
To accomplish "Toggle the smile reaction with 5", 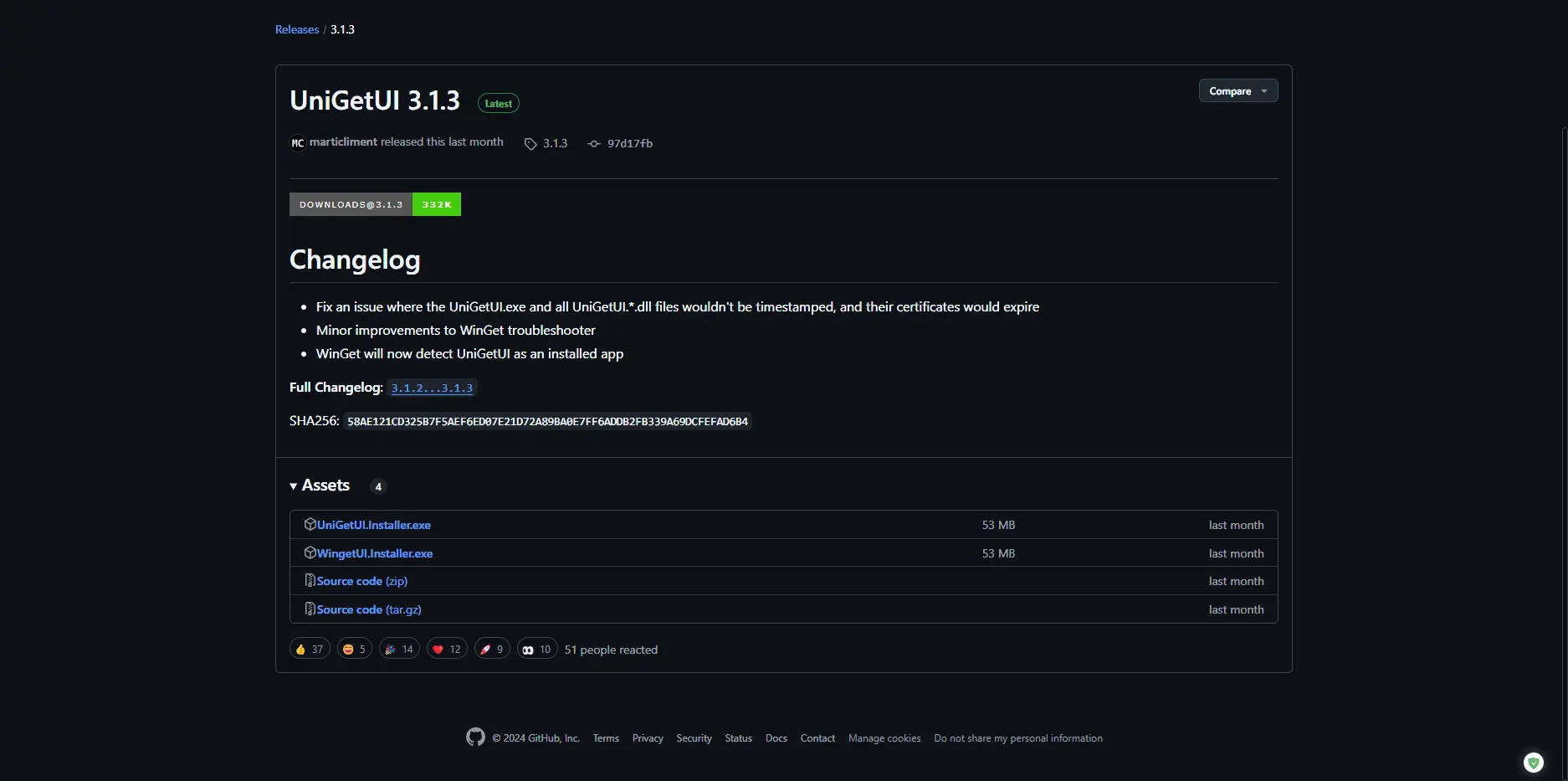I will coord(355,649).
